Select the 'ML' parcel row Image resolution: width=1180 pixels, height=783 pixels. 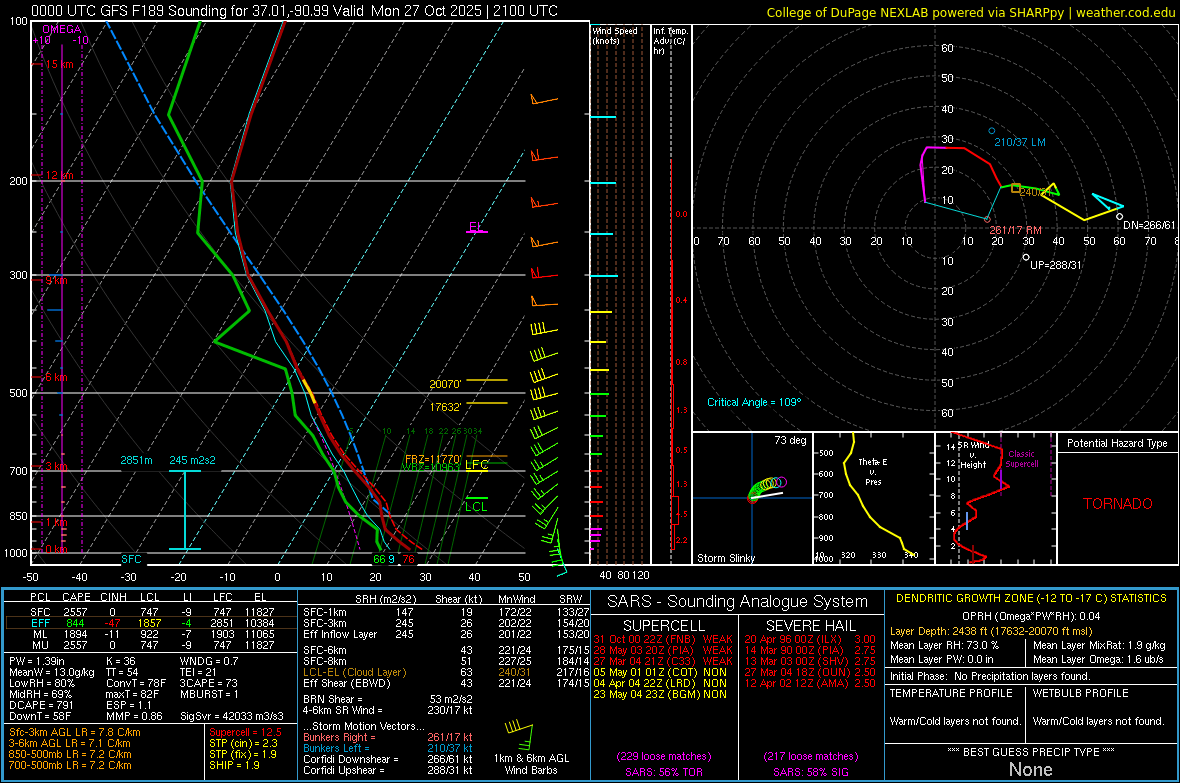point(151,634)
